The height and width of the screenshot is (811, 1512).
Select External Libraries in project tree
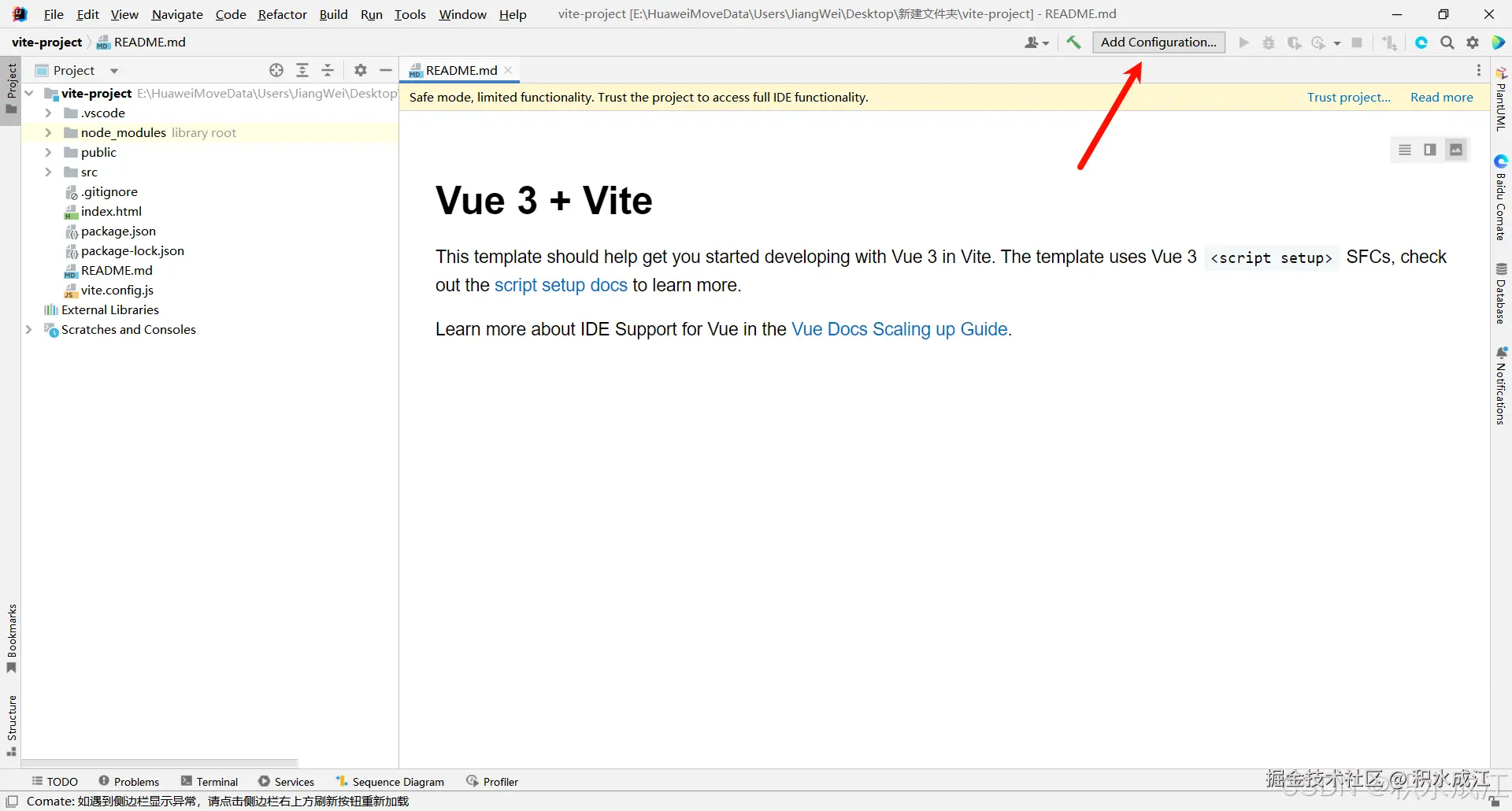coord(110,309)
